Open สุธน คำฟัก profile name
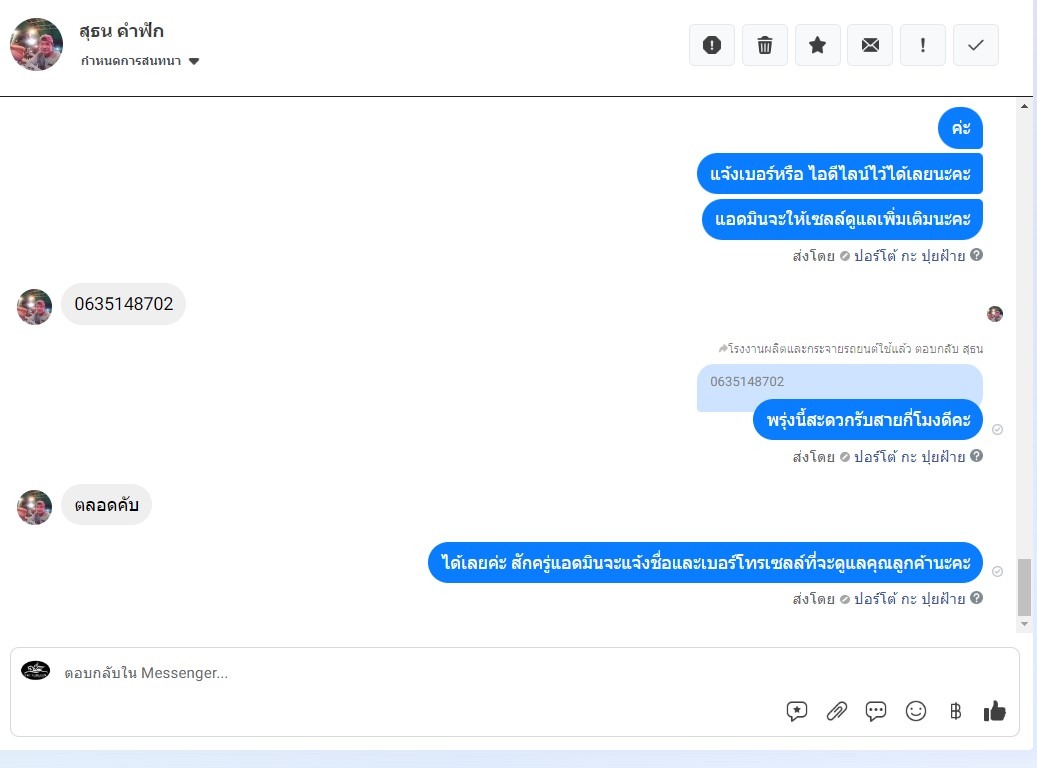The width and height of the screenshot is (1037, 768). tap(121, 31)
